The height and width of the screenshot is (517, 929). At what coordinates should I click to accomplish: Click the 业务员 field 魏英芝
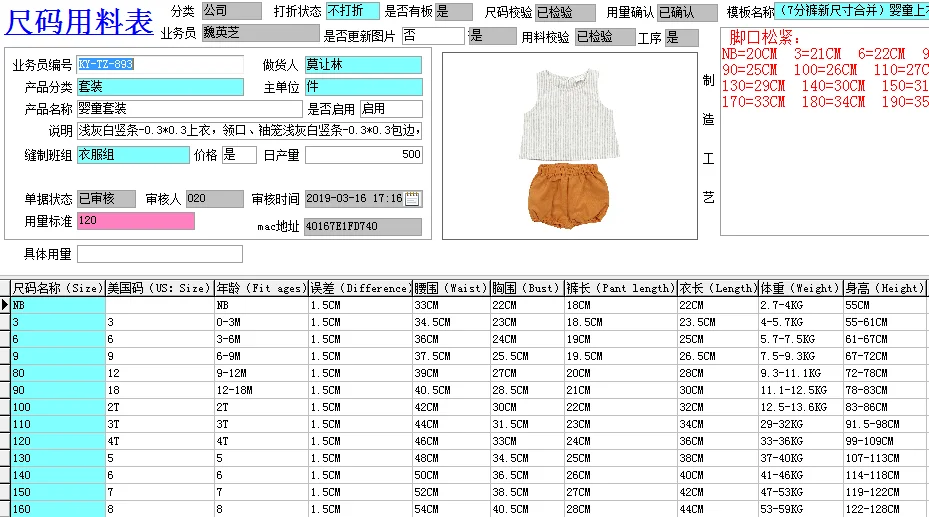pyautogui.click(x=260, y=33)
